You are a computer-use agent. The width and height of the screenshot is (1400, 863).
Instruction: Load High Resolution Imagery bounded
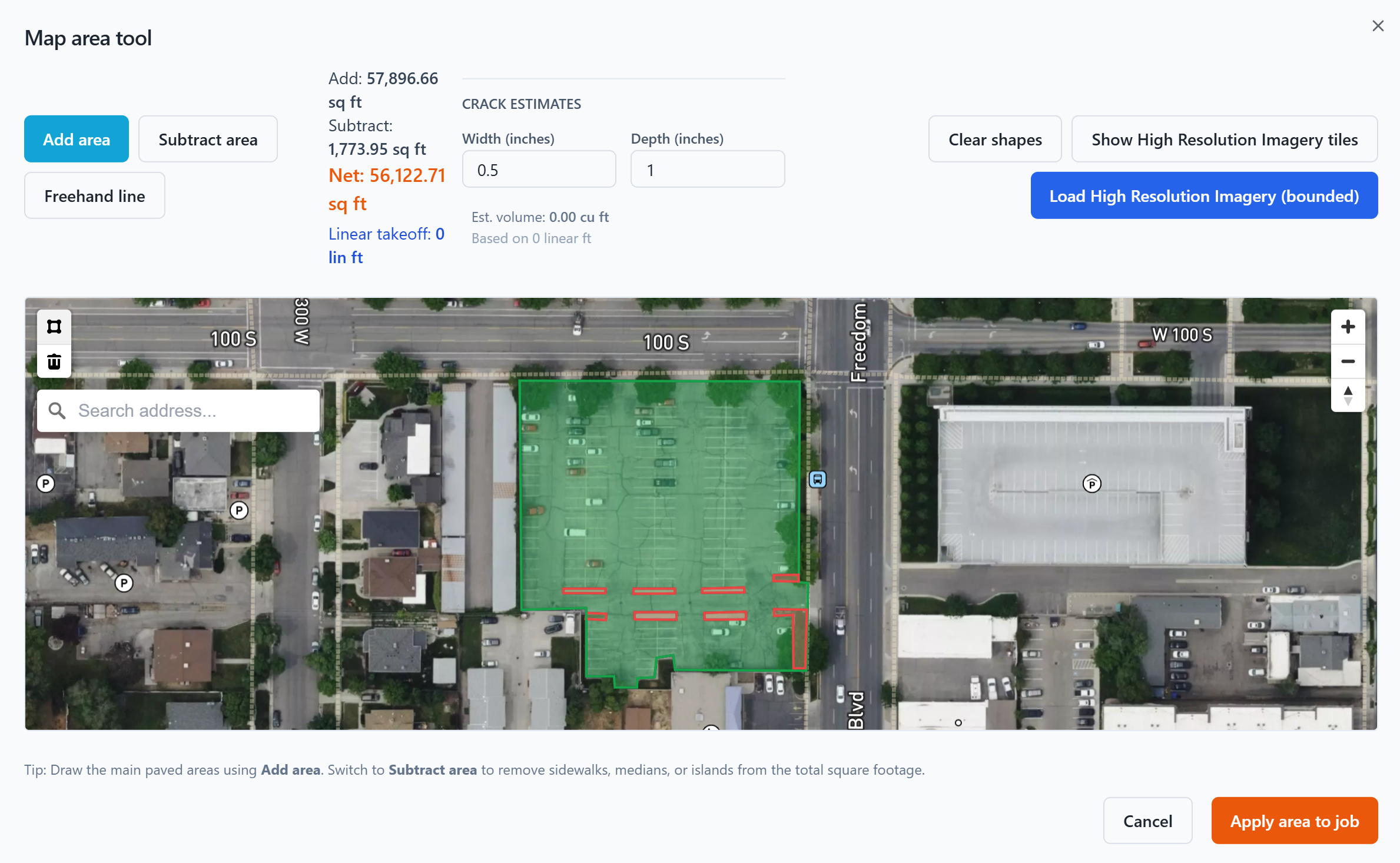(1204, 195)
